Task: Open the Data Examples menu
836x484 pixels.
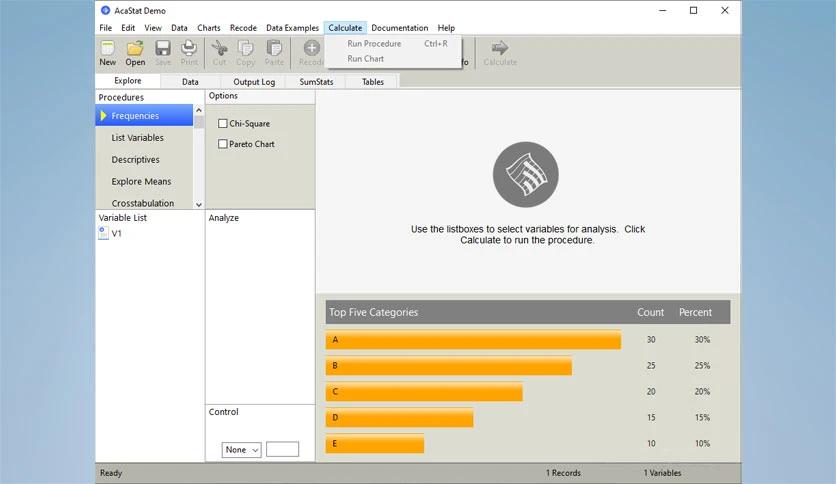Action: (292, 28)
